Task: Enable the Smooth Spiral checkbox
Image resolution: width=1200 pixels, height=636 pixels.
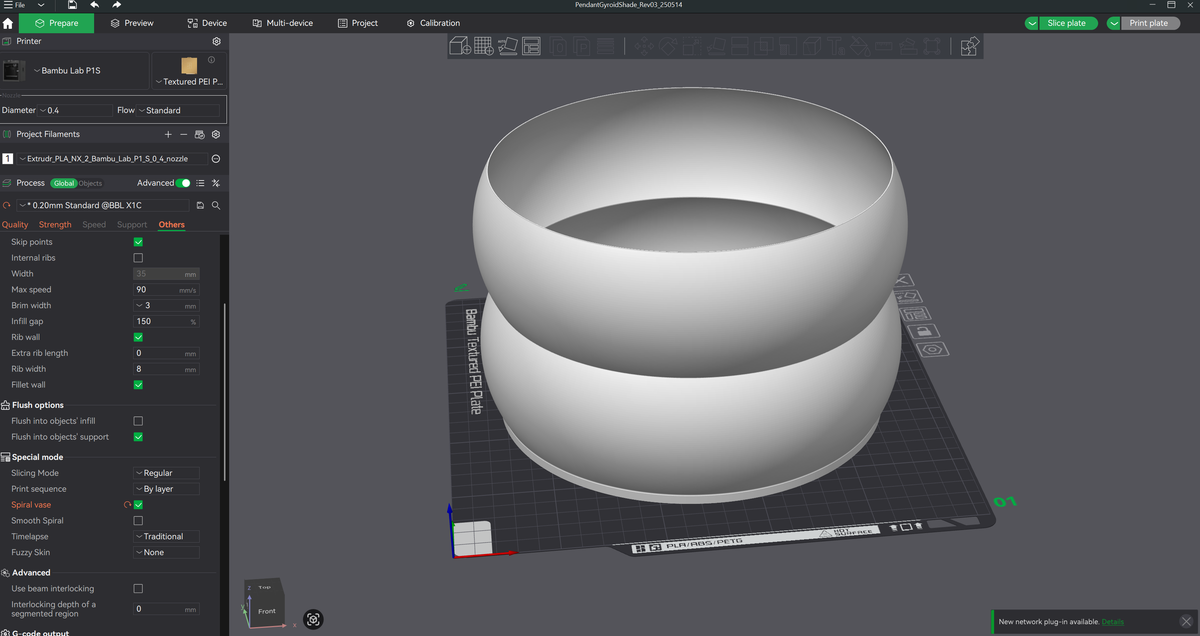Action: (138, 521)
